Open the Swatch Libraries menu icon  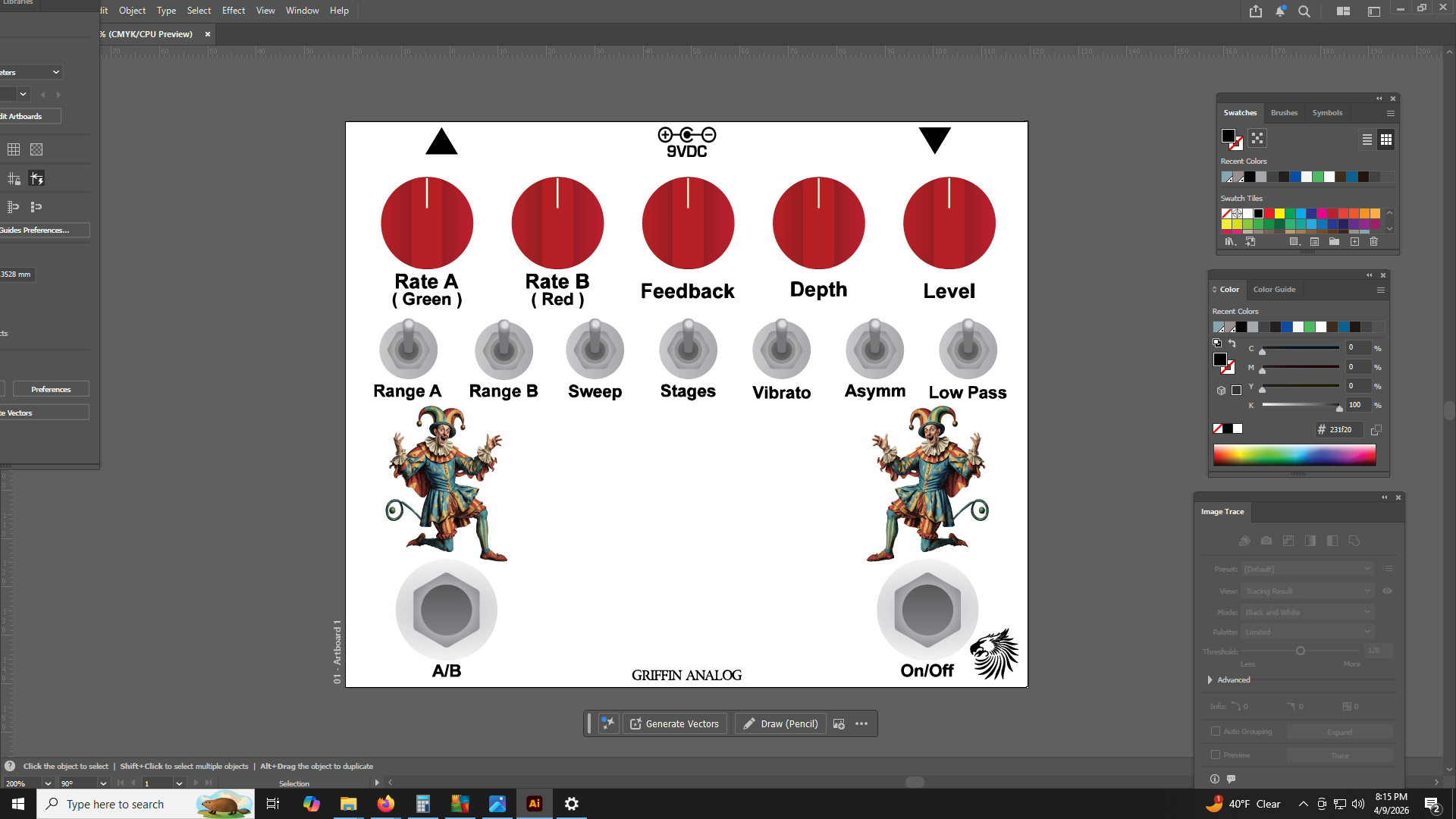pyautogui.click(x=1230, y=242)
